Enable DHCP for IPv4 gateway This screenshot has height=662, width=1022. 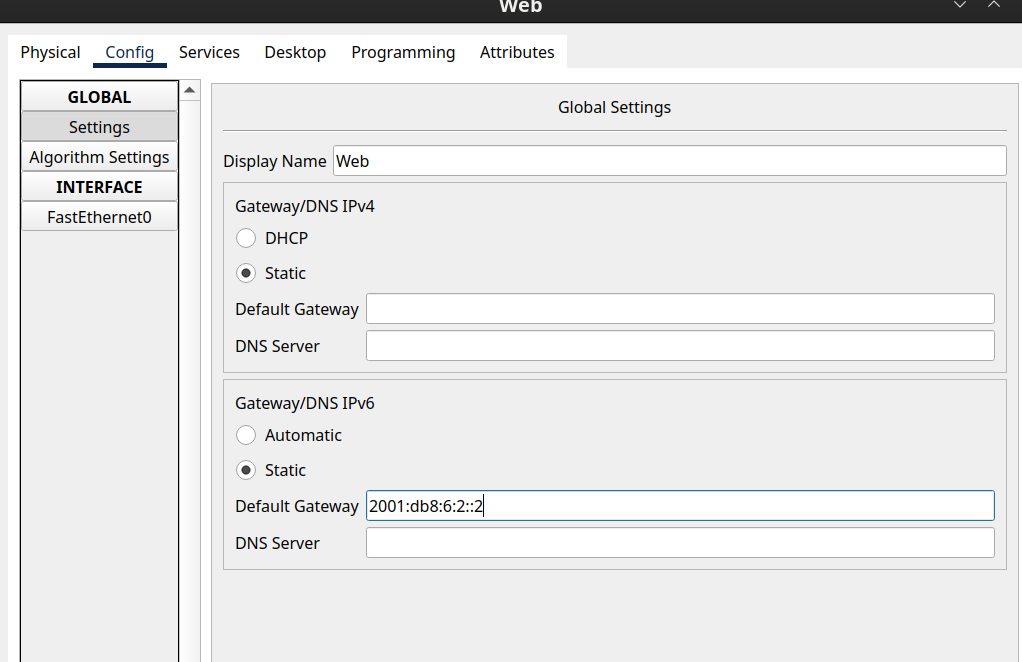pyautogui.click(x=246, y=238)
